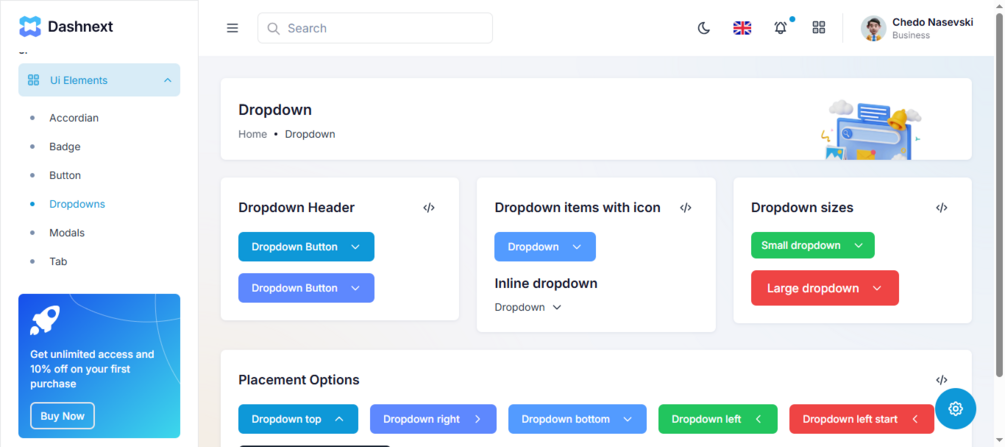The image size is (1005, 447).
Task: Toggle dark mode moon icon
Action: (x=704, y=28)
